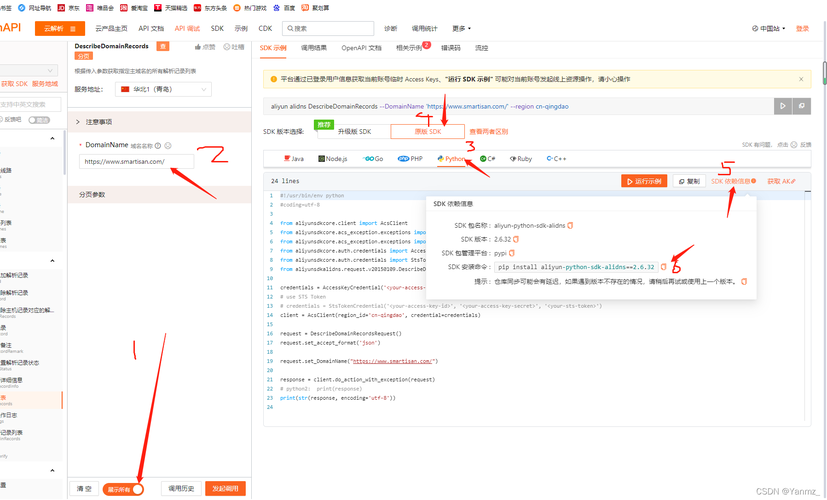Open the 天猫精选 bookmark
The width and height of the screenshot is (827, 500).
170,8
